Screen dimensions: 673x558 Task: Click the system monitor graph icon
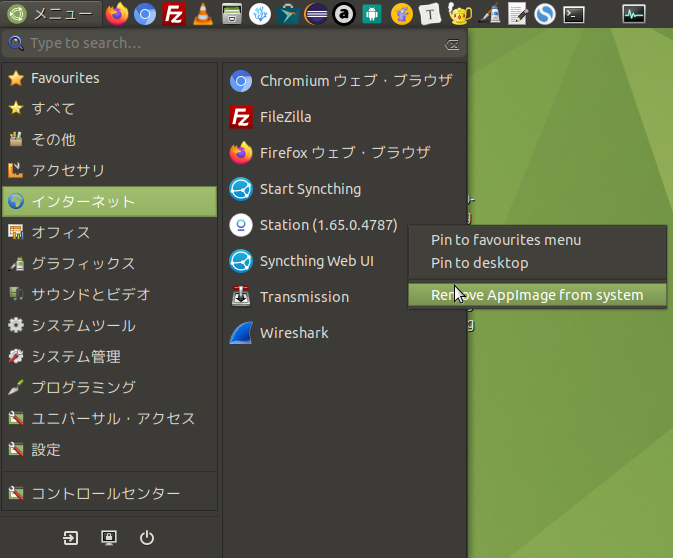pyautogui.click(x=634, y=14)
